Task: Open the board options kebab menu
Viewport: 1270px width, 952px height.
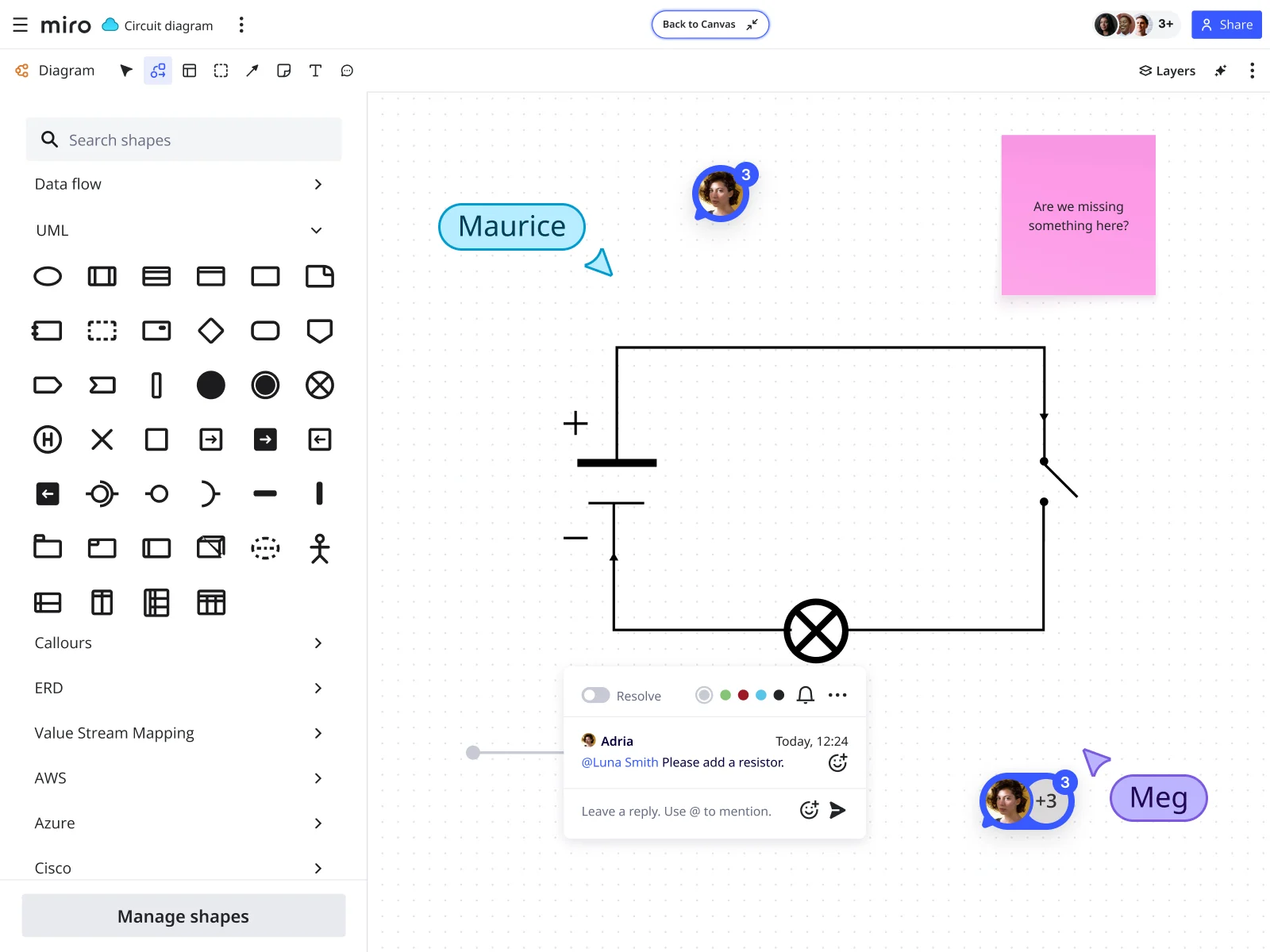Action: (x=241, y=25)
